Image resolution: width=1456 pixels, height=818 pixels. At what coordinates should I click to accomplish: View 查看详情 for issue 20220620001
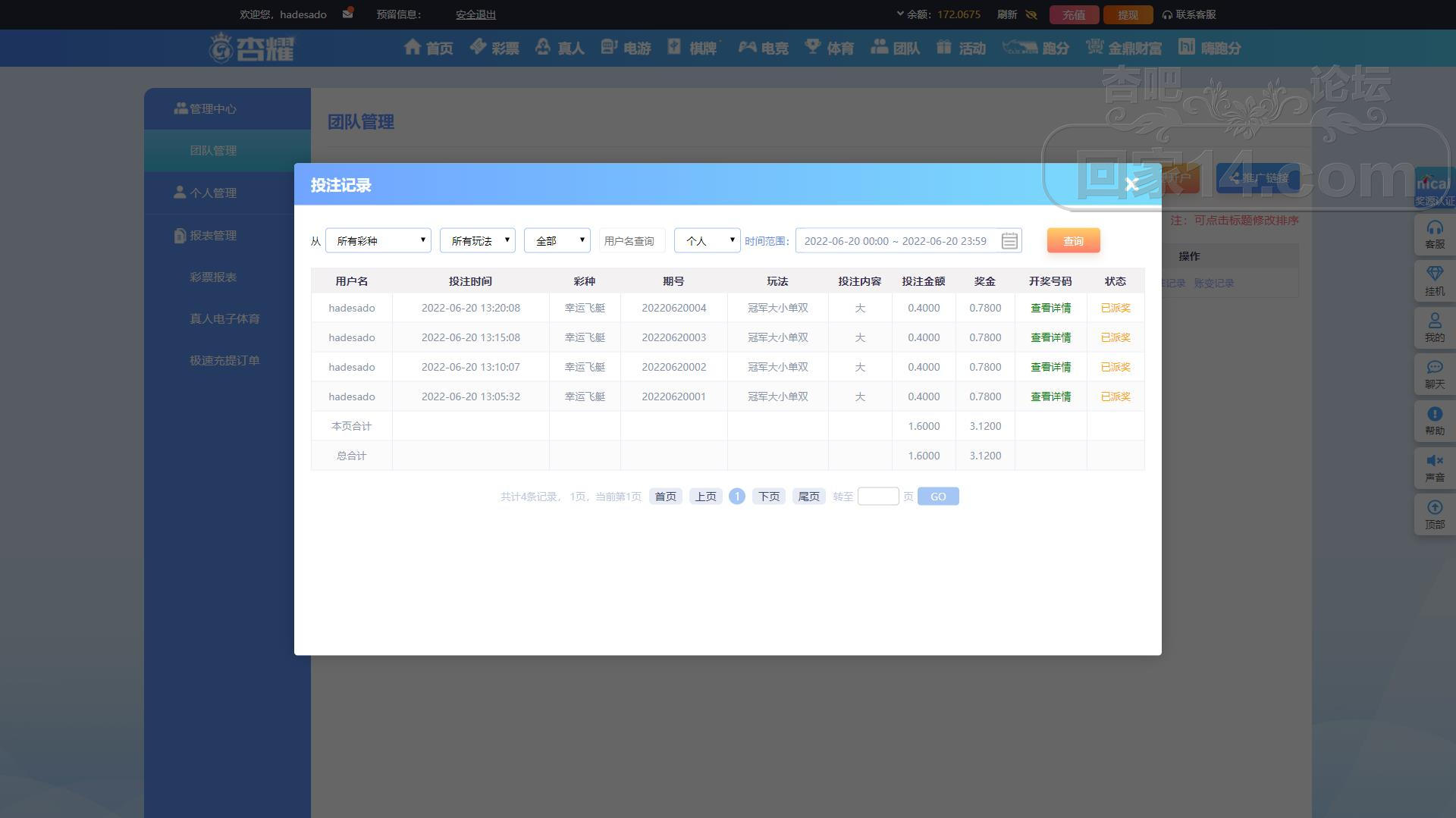point(1050,396)
